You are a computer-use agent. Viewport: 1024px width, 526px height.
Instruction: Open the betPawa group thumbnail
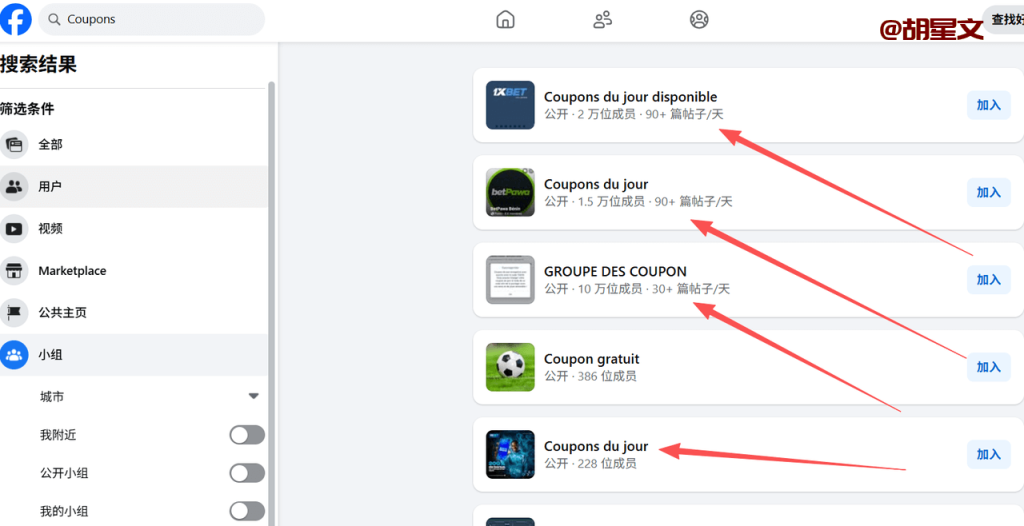510,193
